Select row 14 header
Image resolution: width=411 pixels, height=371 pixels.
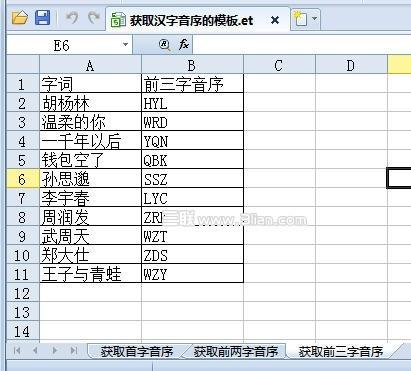(x=23, y=331)
